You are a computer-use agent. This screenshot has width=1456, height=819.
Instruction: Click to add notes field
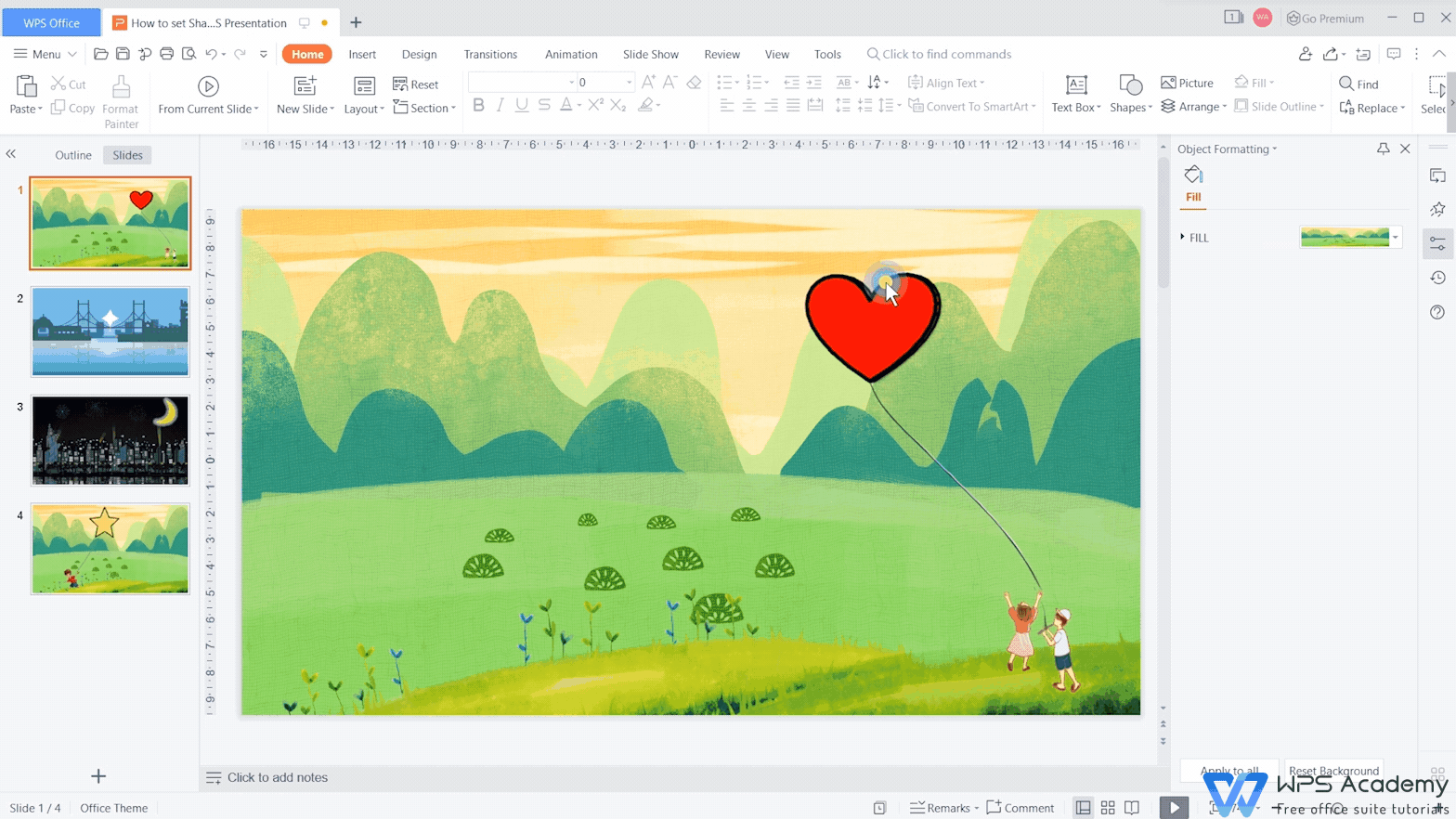pos(278,777)
